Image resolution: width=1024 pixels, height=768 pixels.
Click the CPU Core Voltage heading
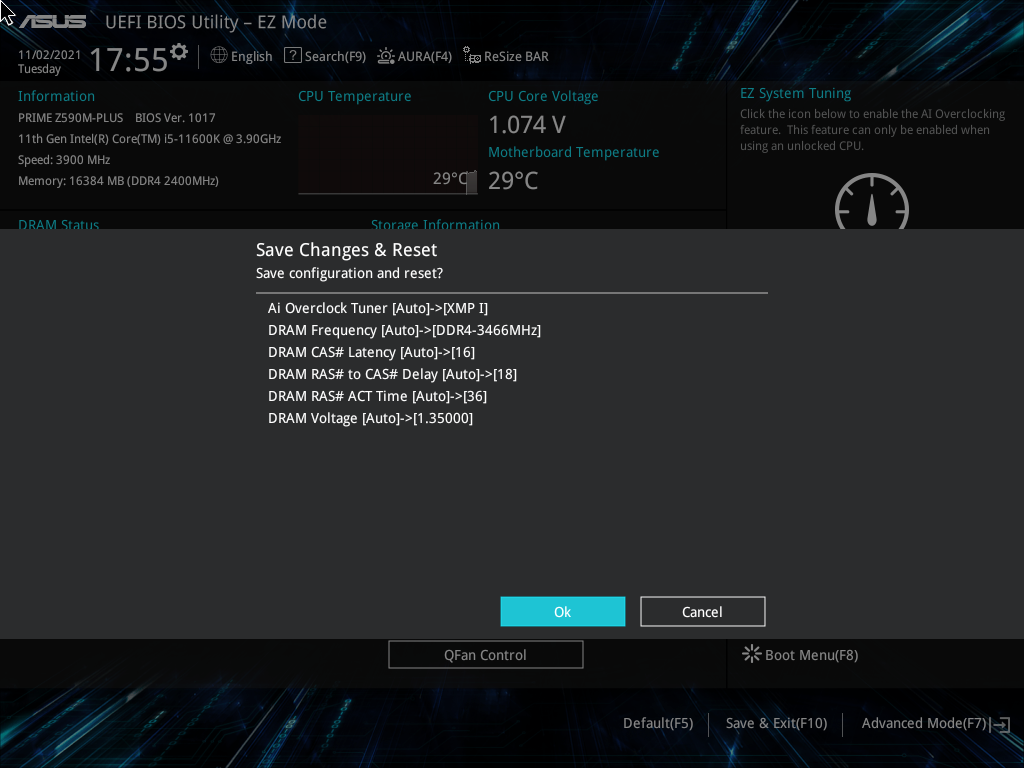pyautogui.click(x=543, y=96)
